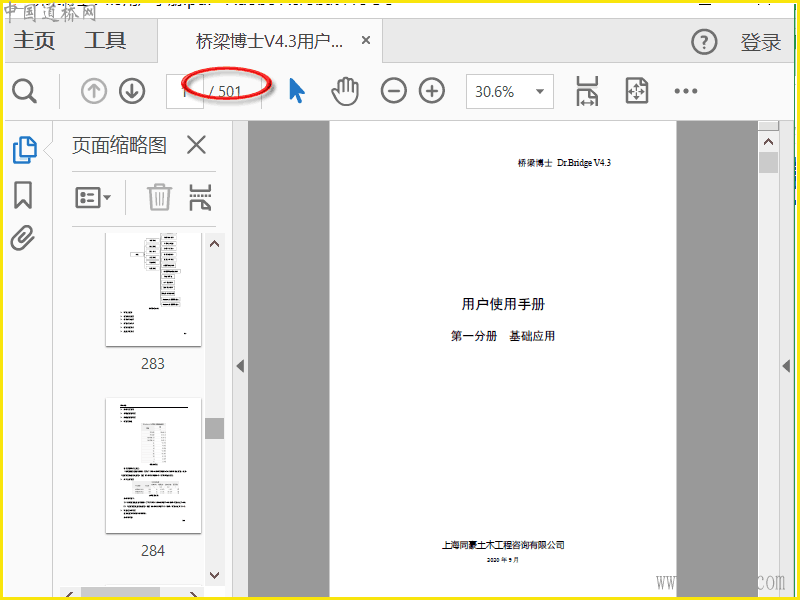800x600 pixels.
Task: Select the arrow selection tool
Action: (x=296, y=91)
